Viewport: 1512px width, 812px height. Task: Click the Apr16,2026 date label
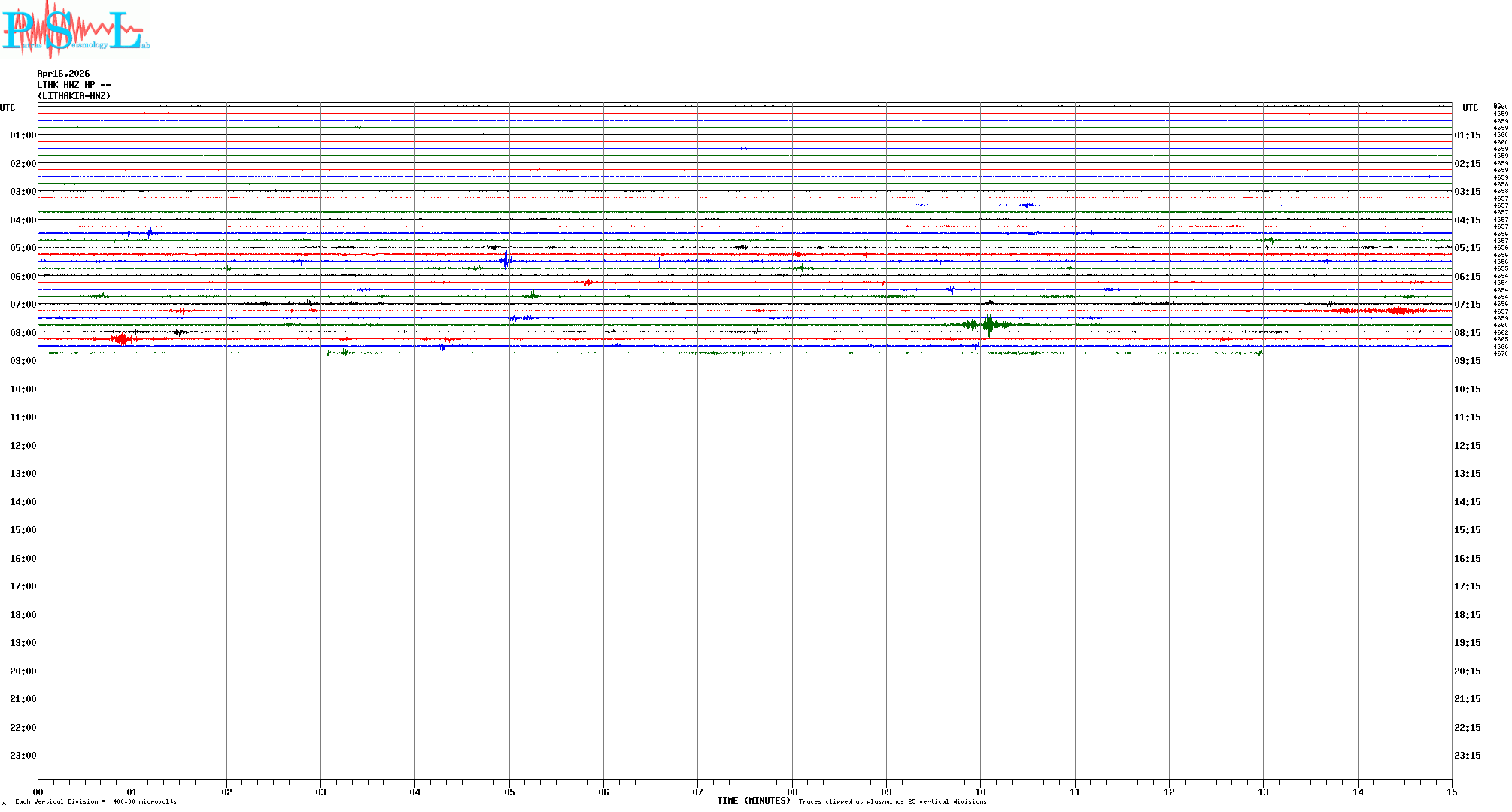[x=63, y=74]
